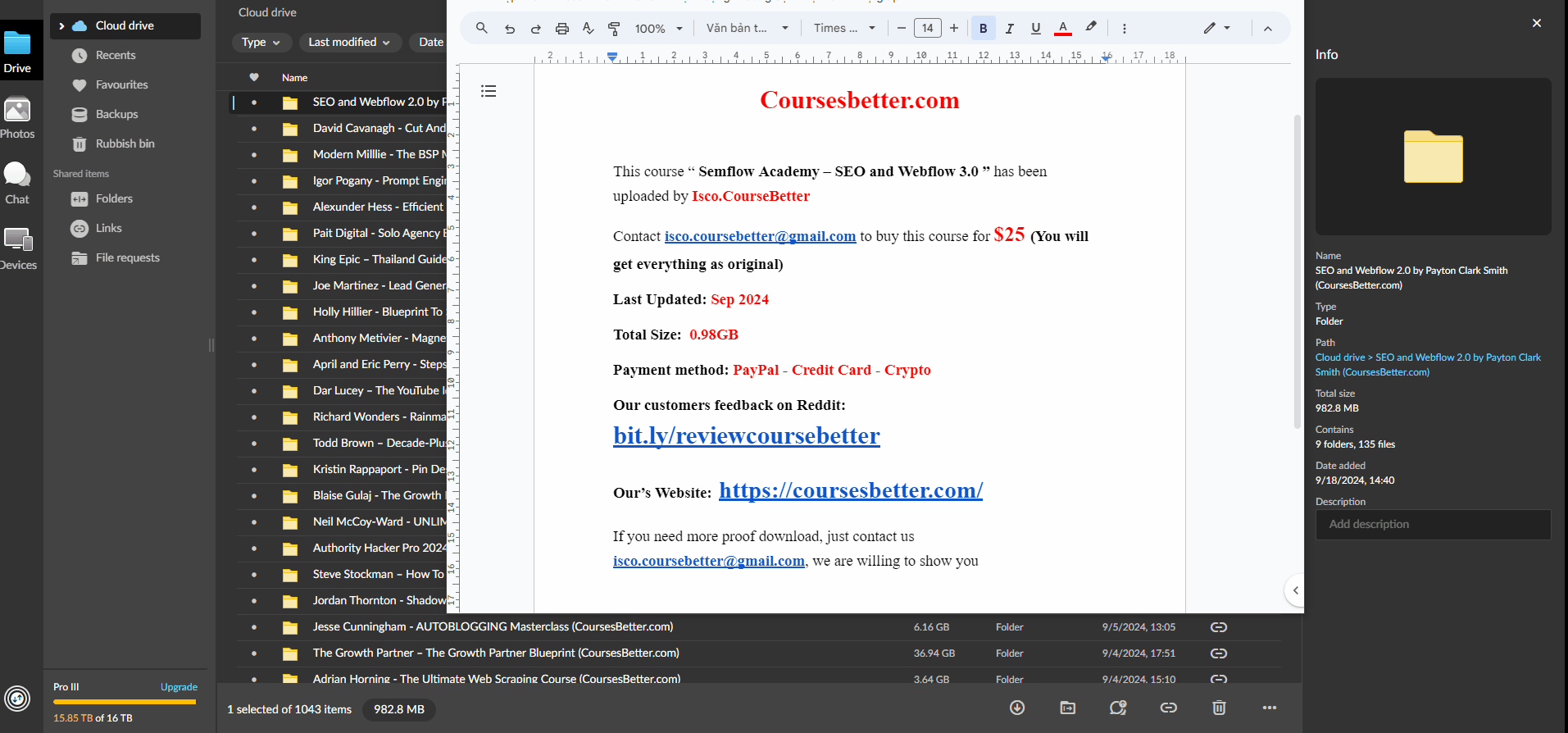Collapse the document toolbar with chevron

click(x=1268, y=29)
